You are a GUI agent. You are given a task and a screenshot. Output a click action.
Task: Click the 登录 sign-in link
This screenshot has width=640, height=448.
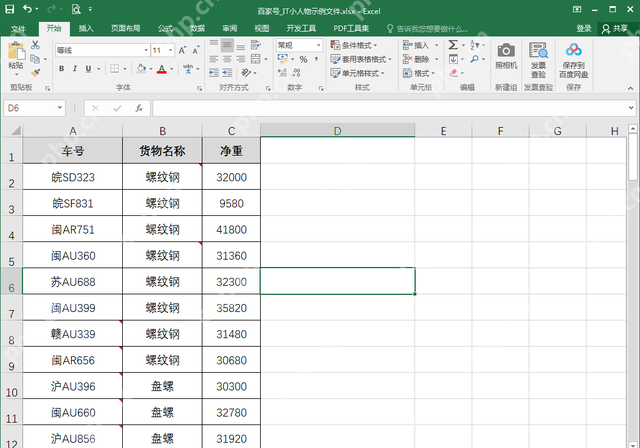click(583, 29)
